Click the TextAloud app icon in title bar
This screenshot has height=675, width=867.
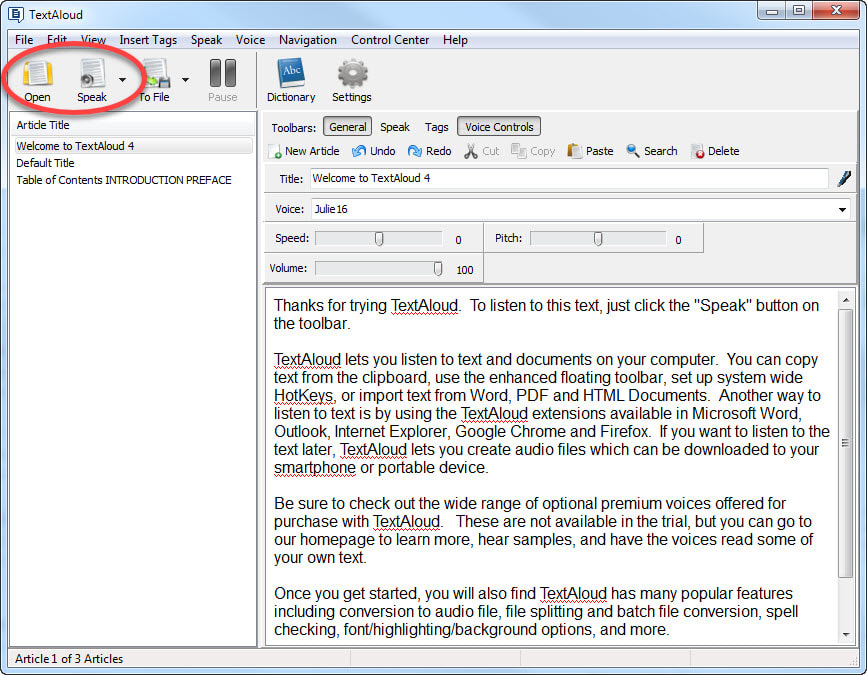[16, 14]
